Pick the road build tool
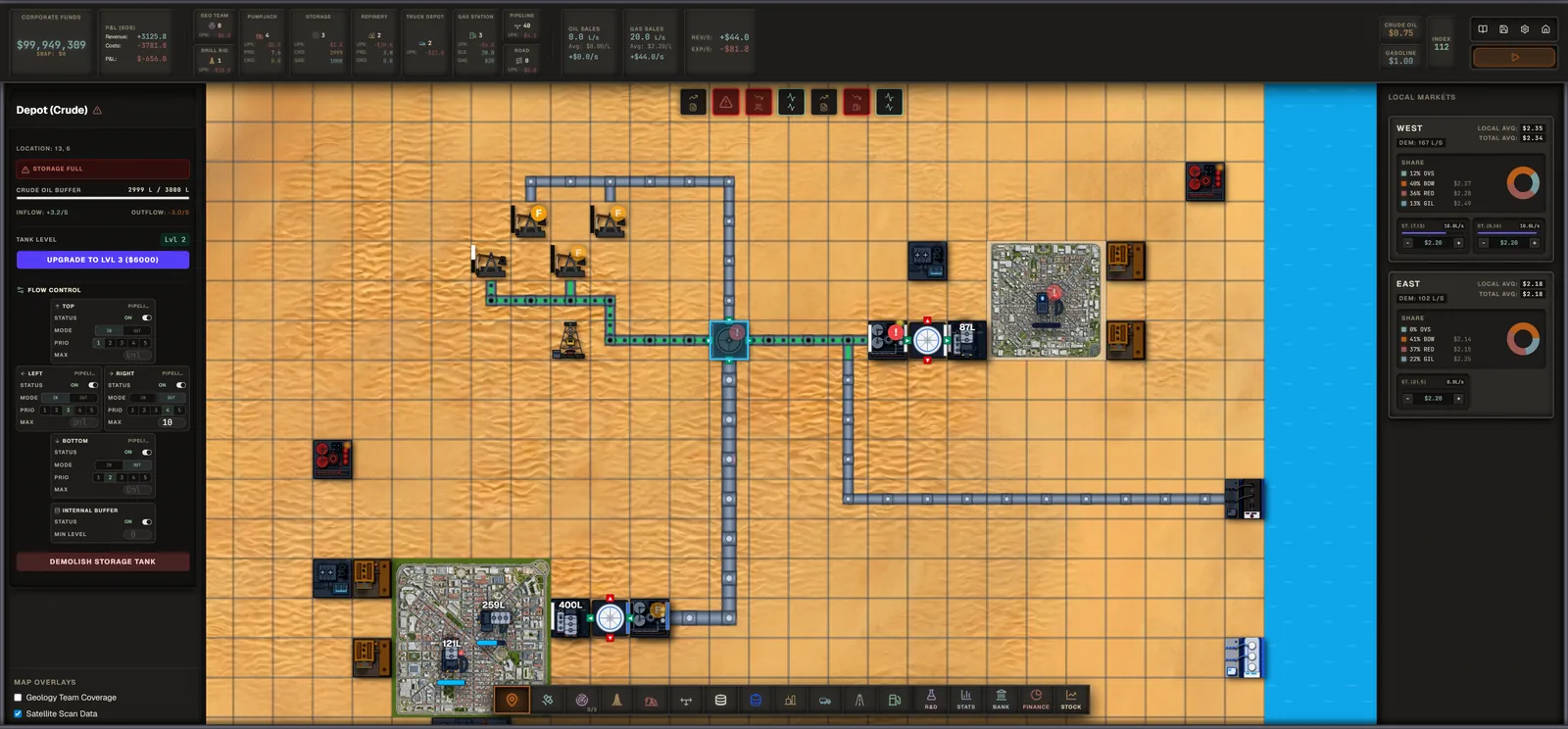1568x729 pixels. pos(859,700)
